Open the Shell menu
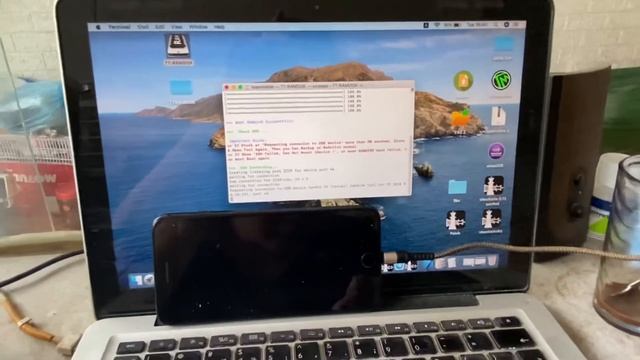 [x=142, y=27]
